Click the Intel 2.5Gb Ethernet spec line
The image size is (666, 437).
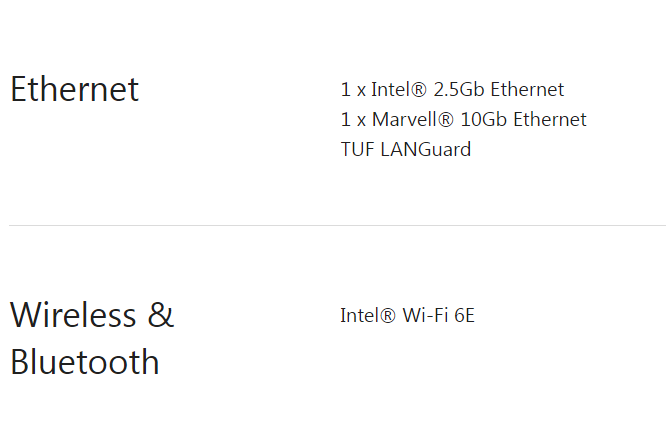(452, 89)
